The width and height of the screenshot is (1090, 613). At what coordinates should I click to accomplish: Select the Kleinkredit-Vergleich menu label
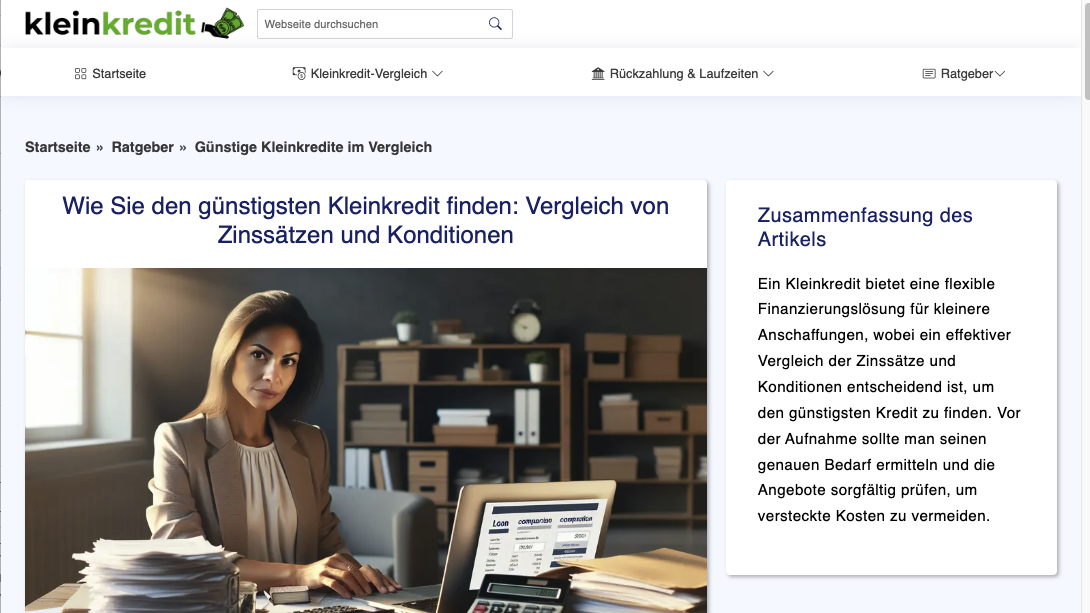pos(369,74)
